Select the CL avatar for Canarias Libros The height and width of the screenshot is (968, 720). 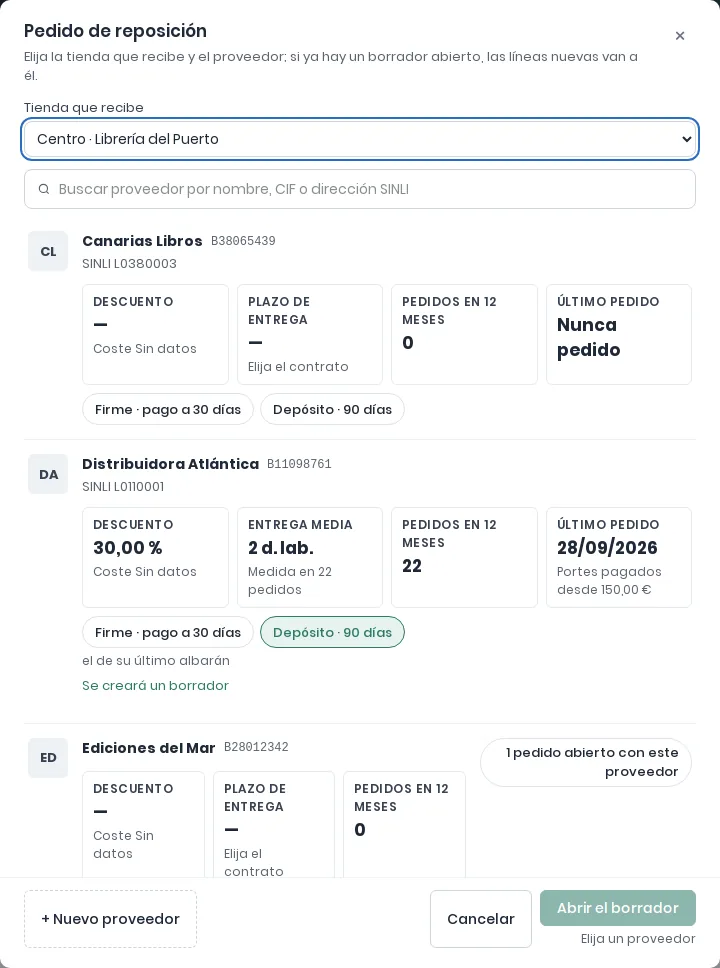pyautogui.click(x=48, y=251)
